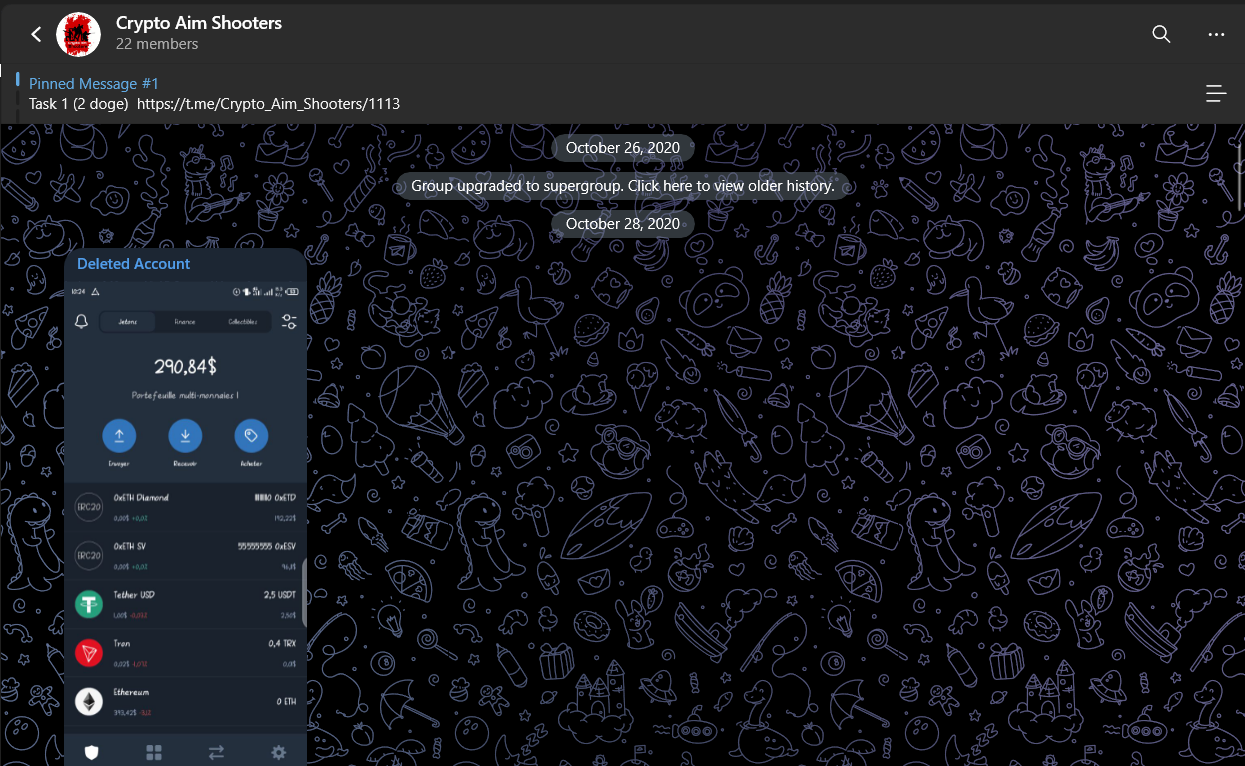Search messages using the magnifier icon

tap(1161, 34)
